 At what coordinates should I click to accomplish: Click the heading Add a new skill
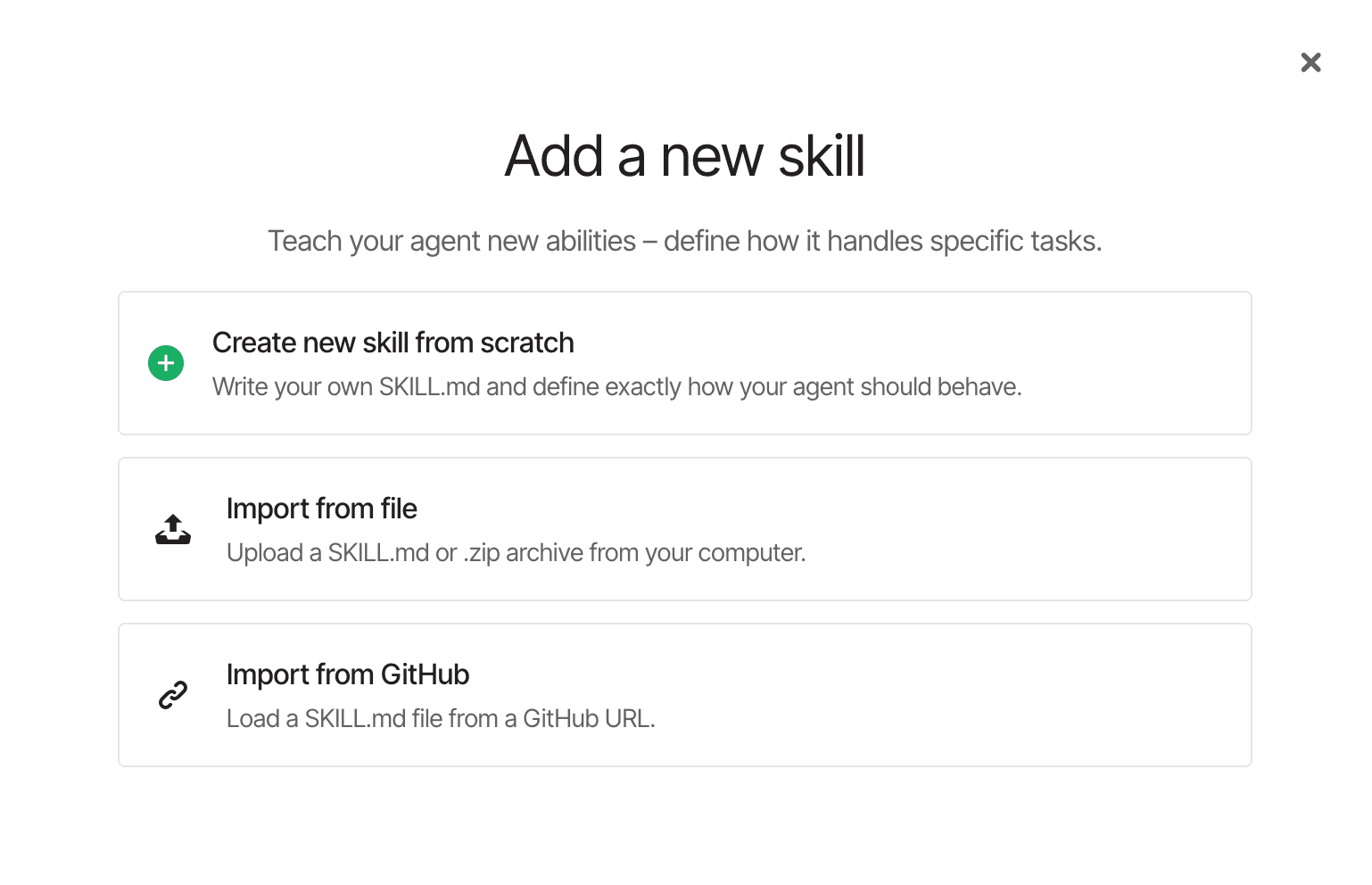[685, 156]
